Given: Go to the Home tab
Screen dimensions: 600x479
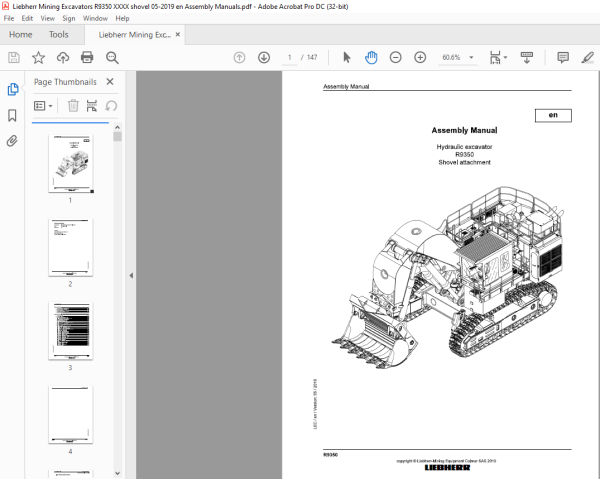Looking at the screenshot, I should tap(21, 34).
